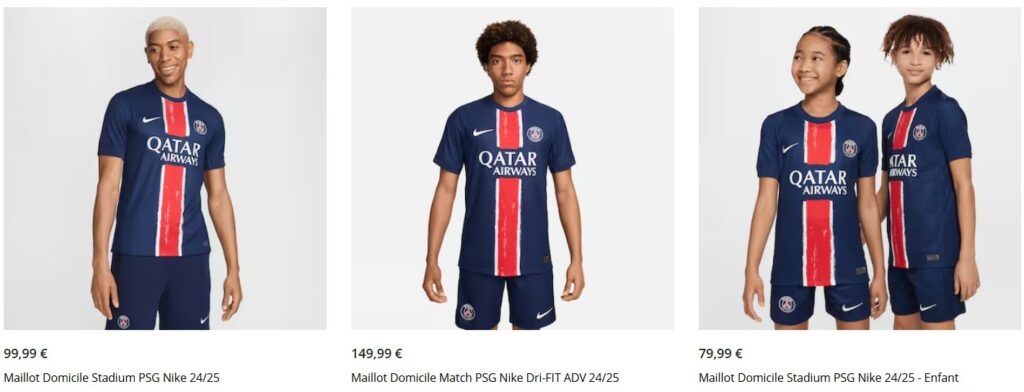Open the Maillot Domicile Match Dri-FIT ADV title

click(x=485, y=378)
